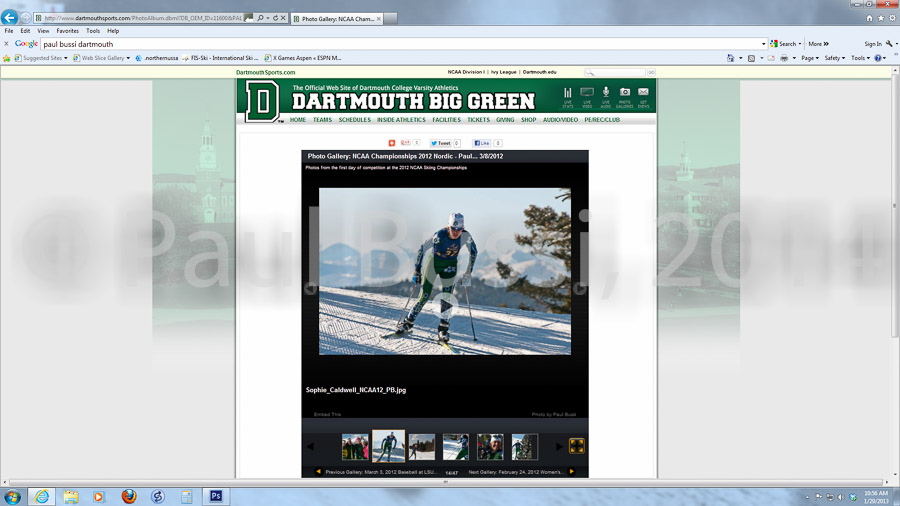Go to next gallery with orange right arrow
The height and width of the screenshot is (506, 900).
pos(571,472)
